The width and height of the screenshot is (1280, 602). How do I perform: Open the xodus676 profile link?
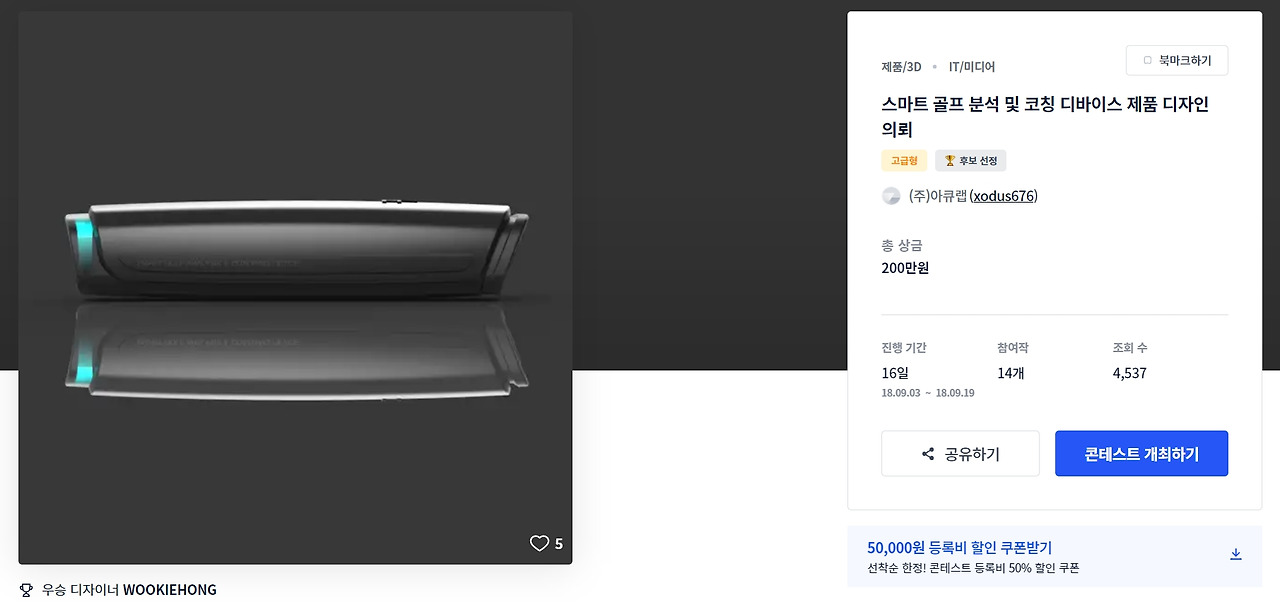(x=1004, y=196)
